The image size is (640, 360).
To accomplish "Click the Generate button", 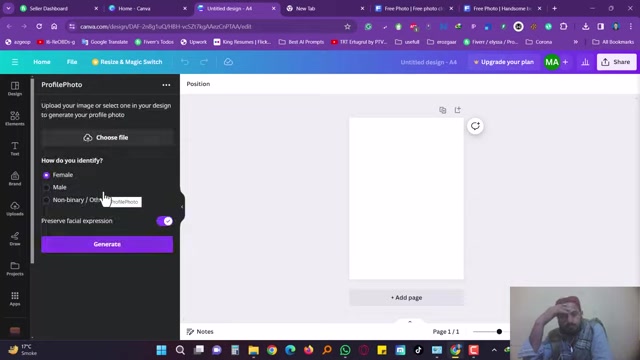I will tap(107, 244).
